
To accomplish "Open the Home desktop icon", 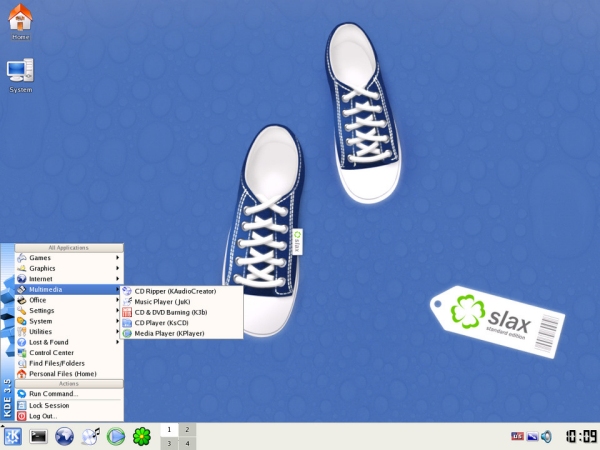I will click(x=20, y=21).
